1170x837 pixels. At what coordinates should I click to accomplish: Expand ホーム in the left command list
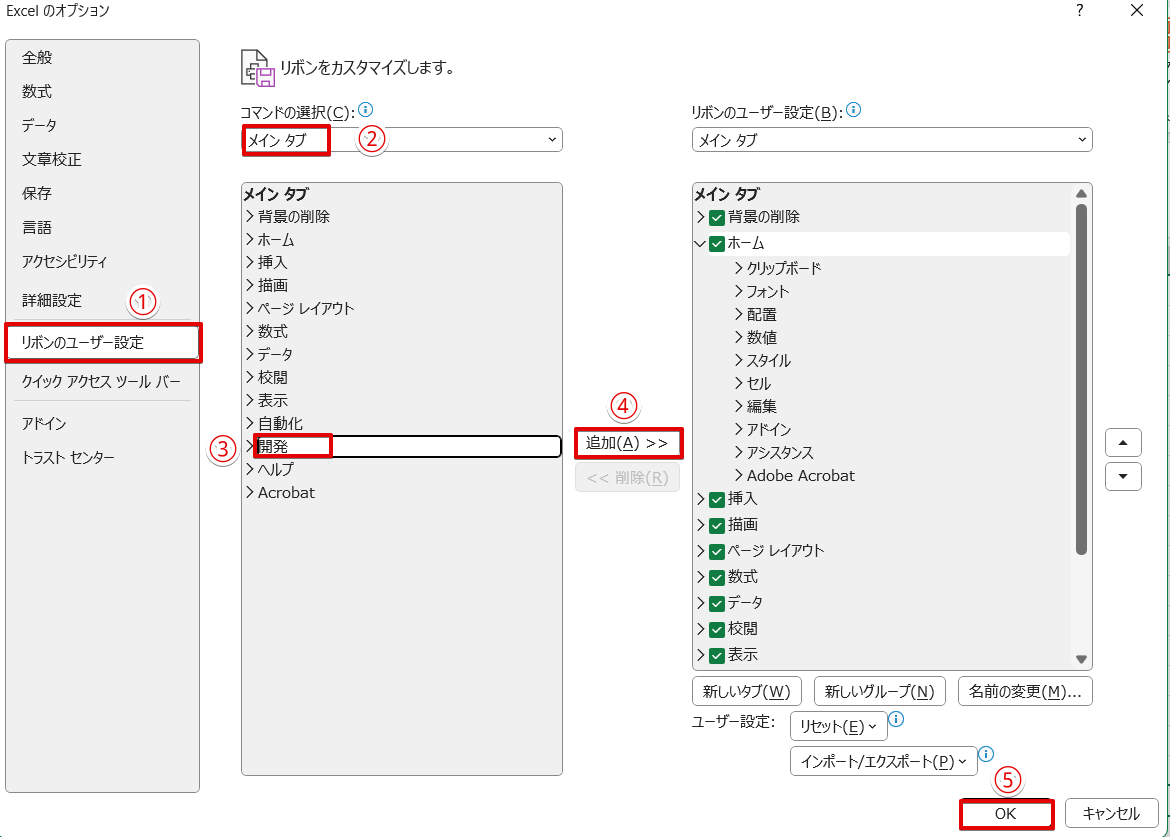tap(250, 239)
